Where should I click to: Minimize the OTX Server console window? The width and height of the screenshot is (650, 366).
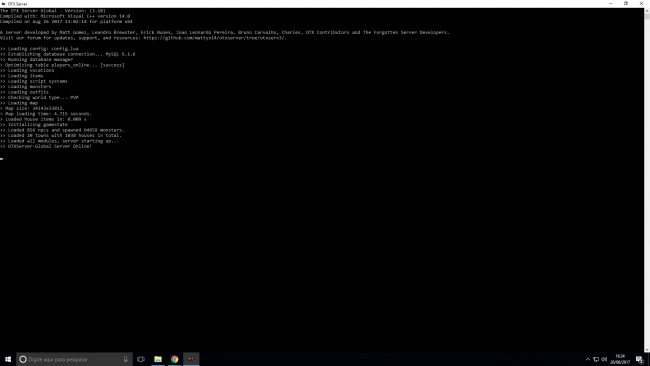click(x=611, y=3)
